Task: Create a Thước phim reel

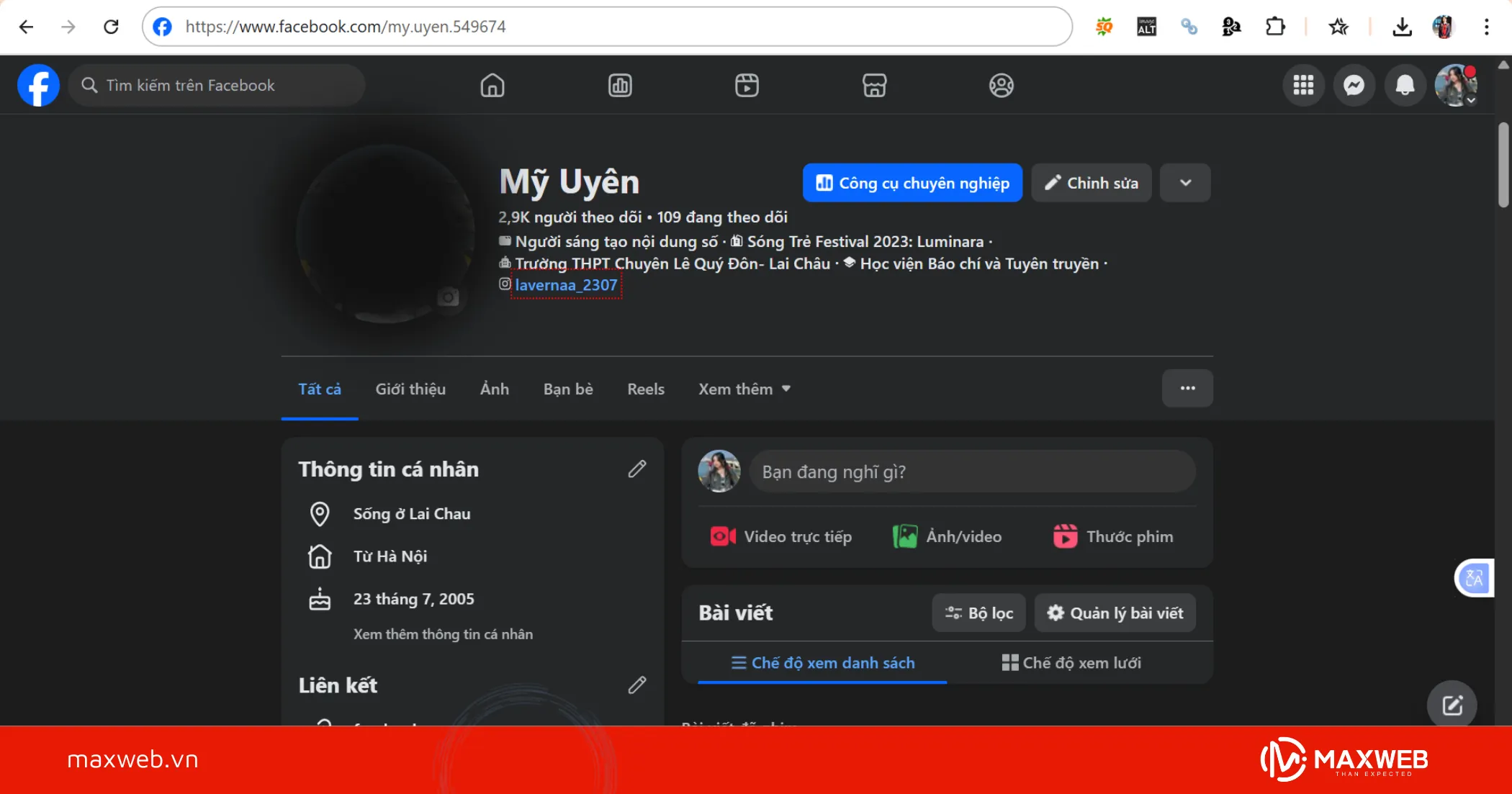Action: coord(1112,536)
